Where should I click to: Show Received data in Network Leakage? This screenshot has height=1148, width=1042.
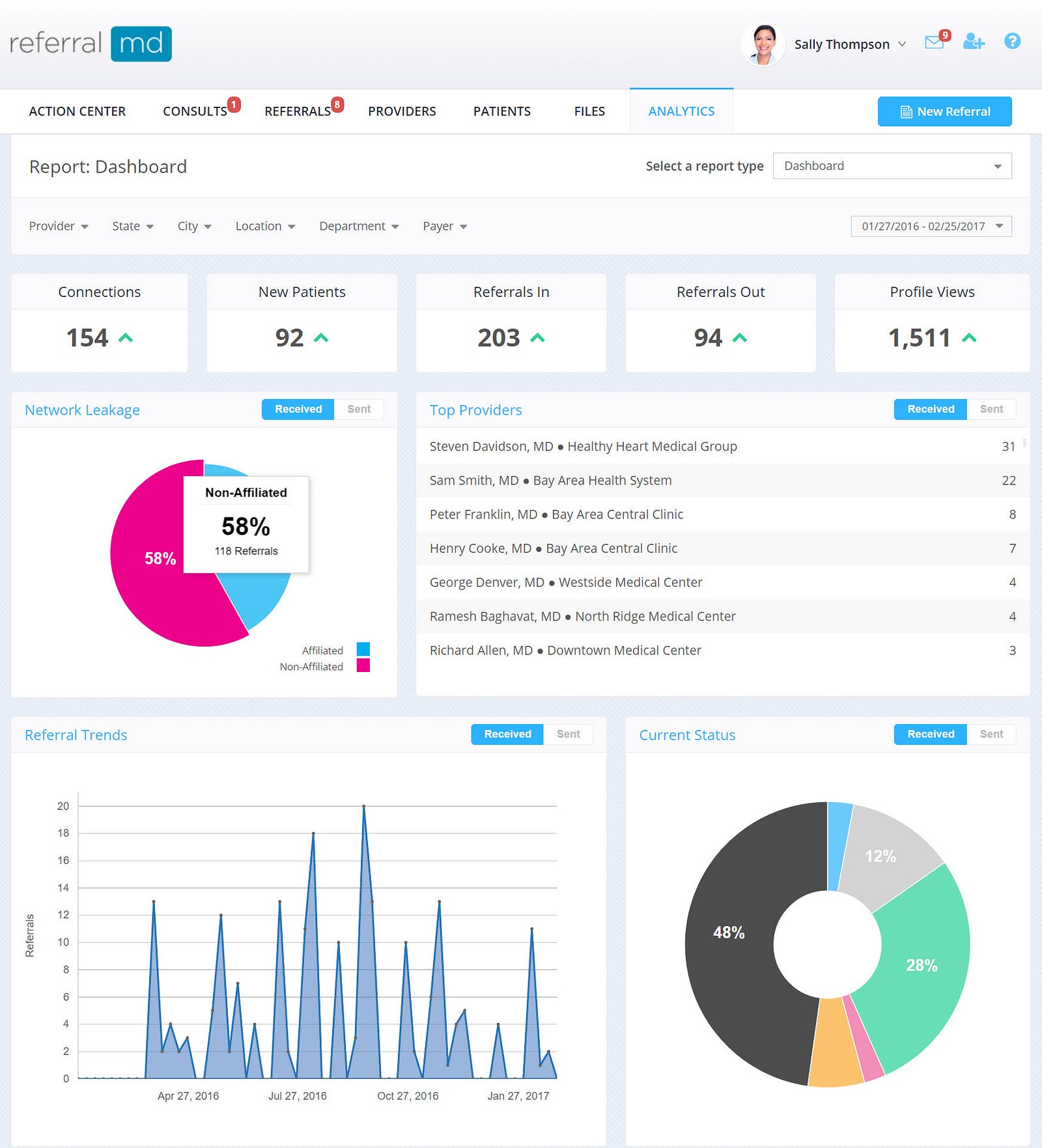click(x=298, y=409)
